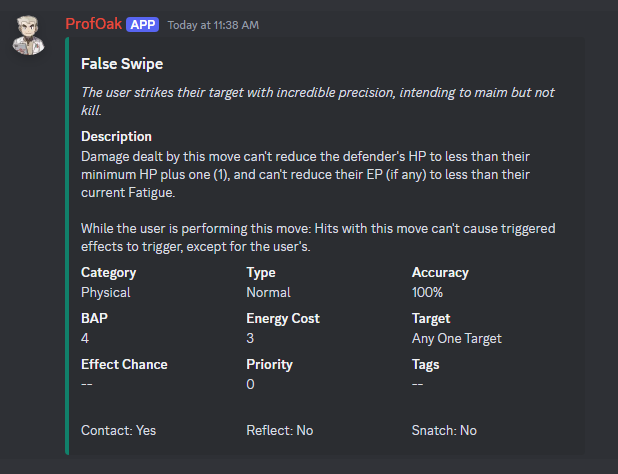Image resolution: width=618 pixels, height=474 pixels.
Task: Click the Snatch: No text
Action: coord(444,430)
